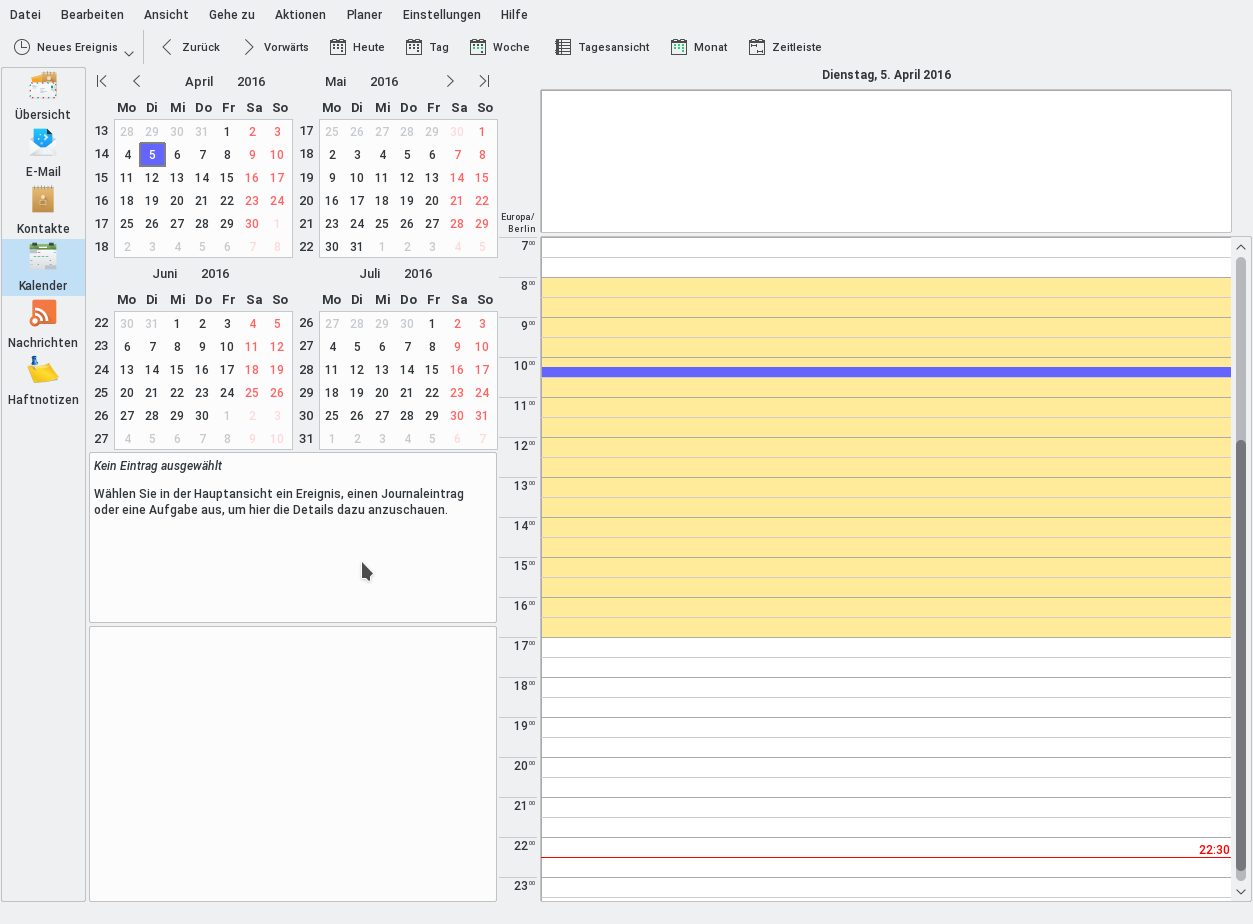Switch to Monat view
This screenshot has height=924, width=1253.
click(x=699, y=47)
